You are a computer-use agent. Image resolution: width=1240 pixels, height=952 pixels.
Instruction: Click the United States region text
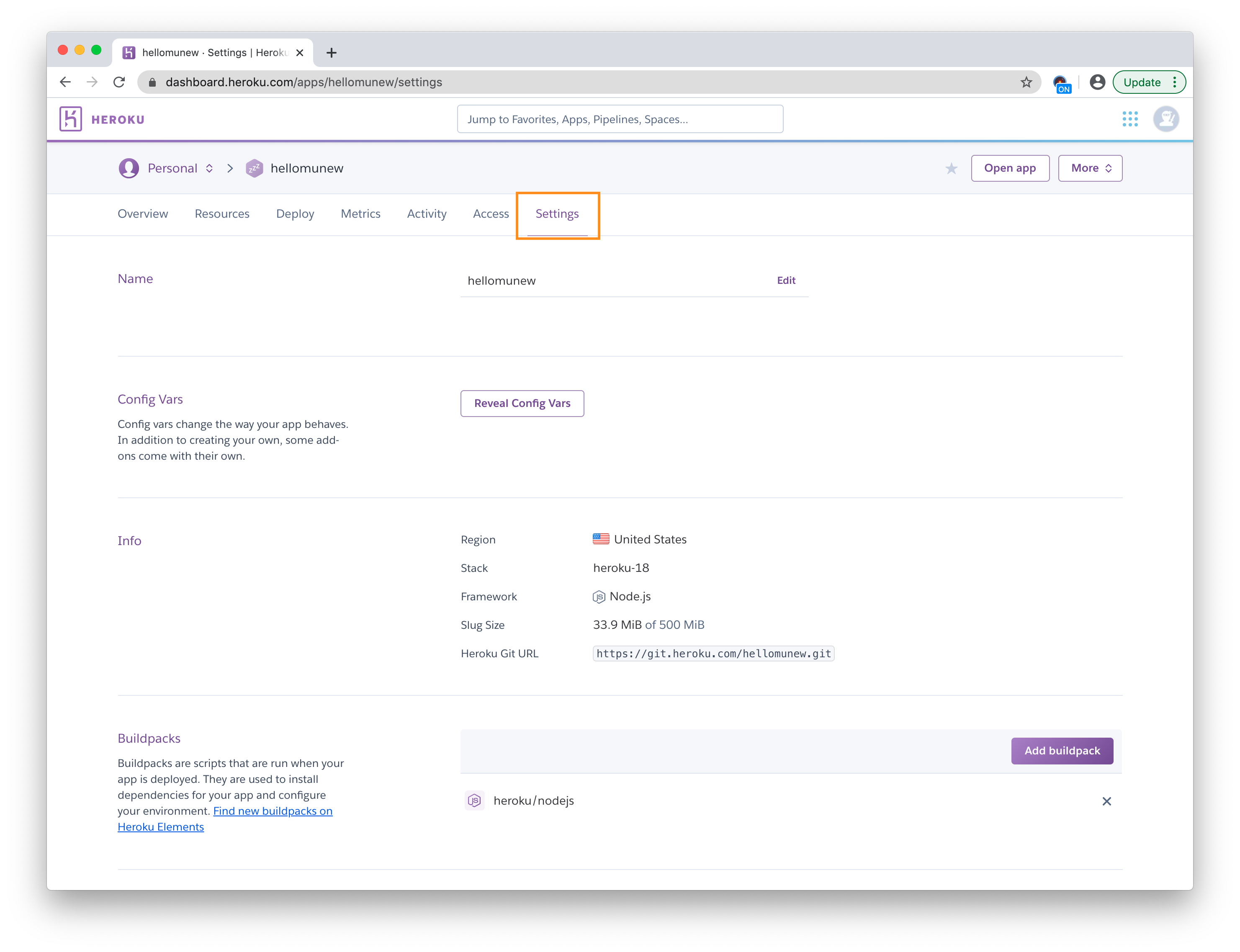tap(650, 540)
